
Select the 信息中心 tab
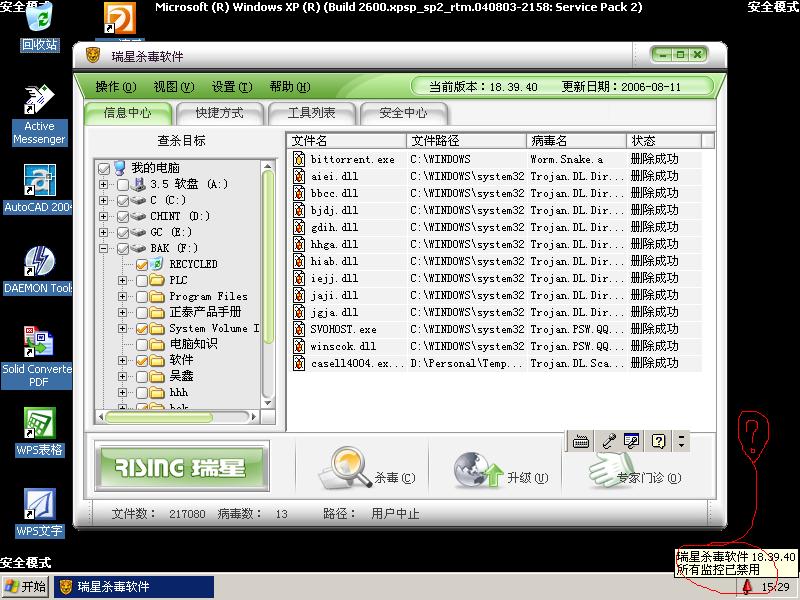(x=128, y=113)
